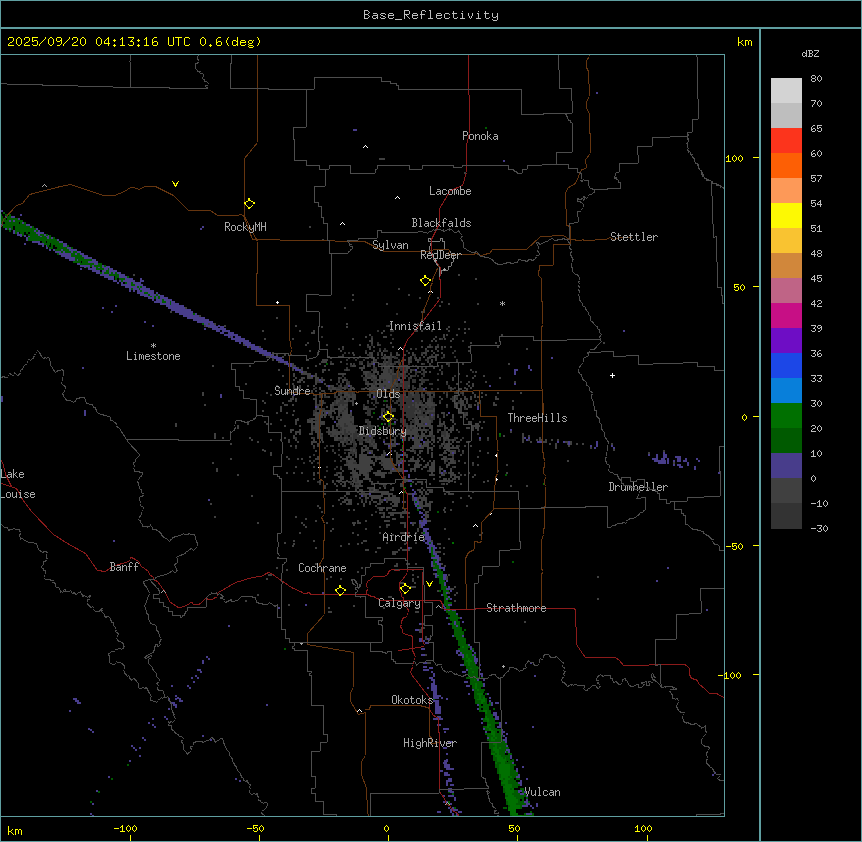Pick the red 60-65 dBZ legend swatch
Image resolution: width=862 pixels, height=842 pixels.
(786, 140)
